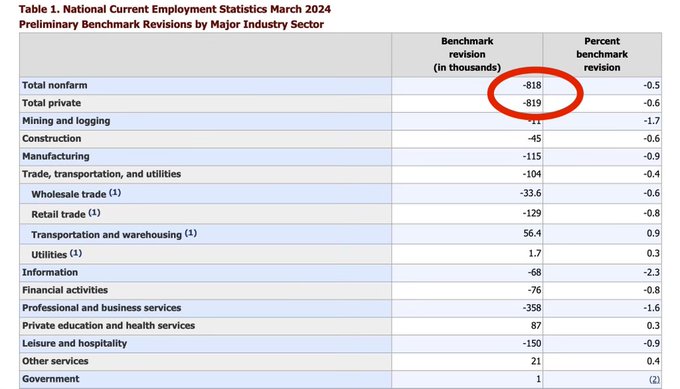Select the -358 Professional and business value

tap(532, 308)
